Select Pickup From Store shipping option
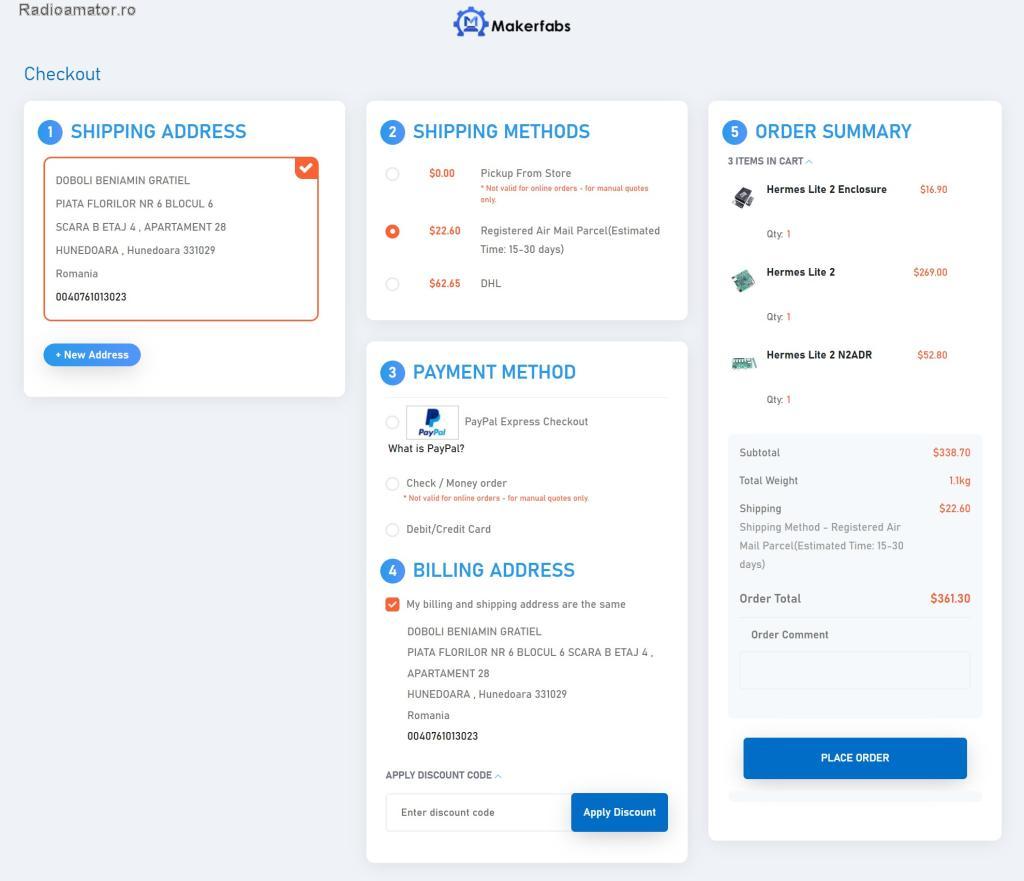 [392, 174]
